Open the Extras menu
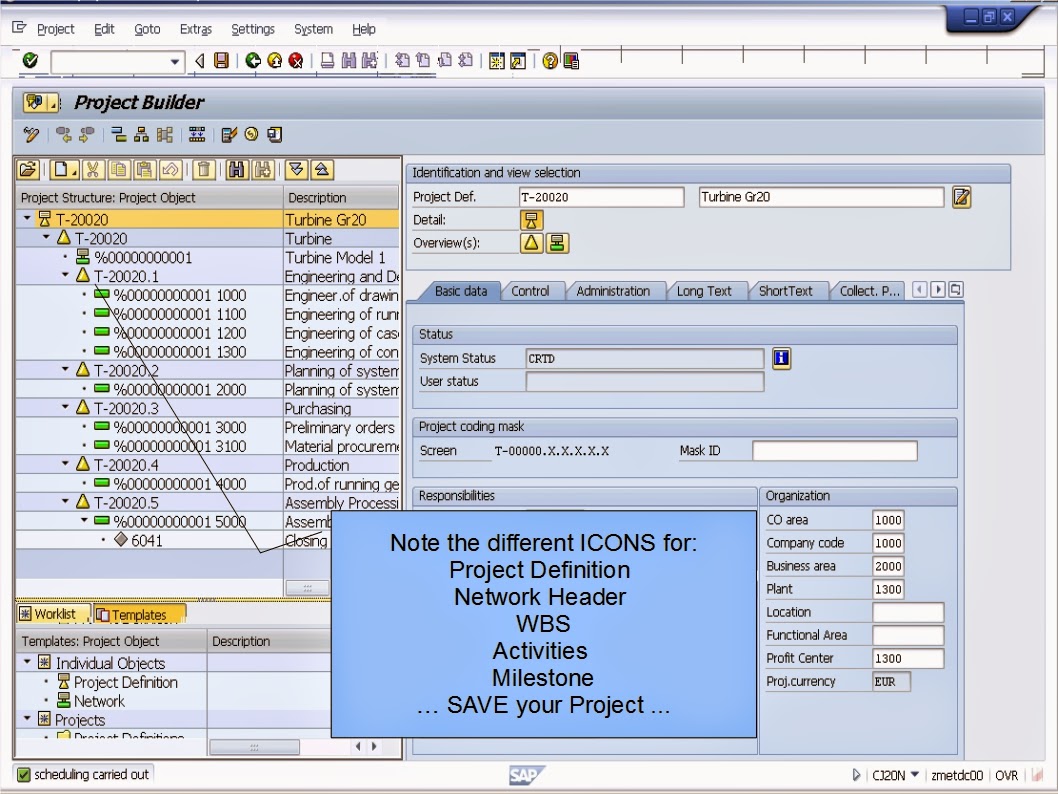 [x=195, y=29]
